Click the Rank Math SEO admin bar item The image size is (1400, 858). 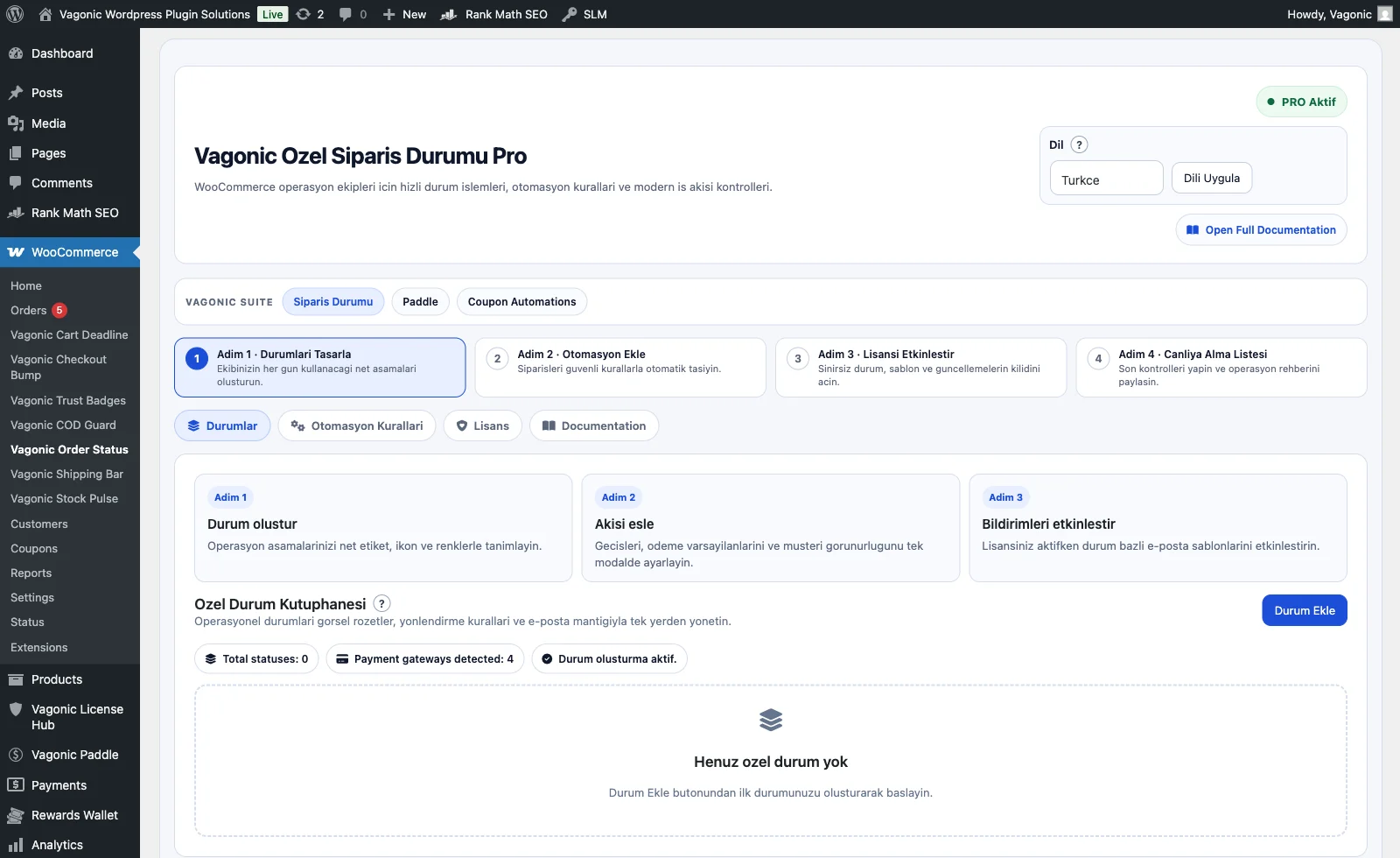tap(494, 14)
